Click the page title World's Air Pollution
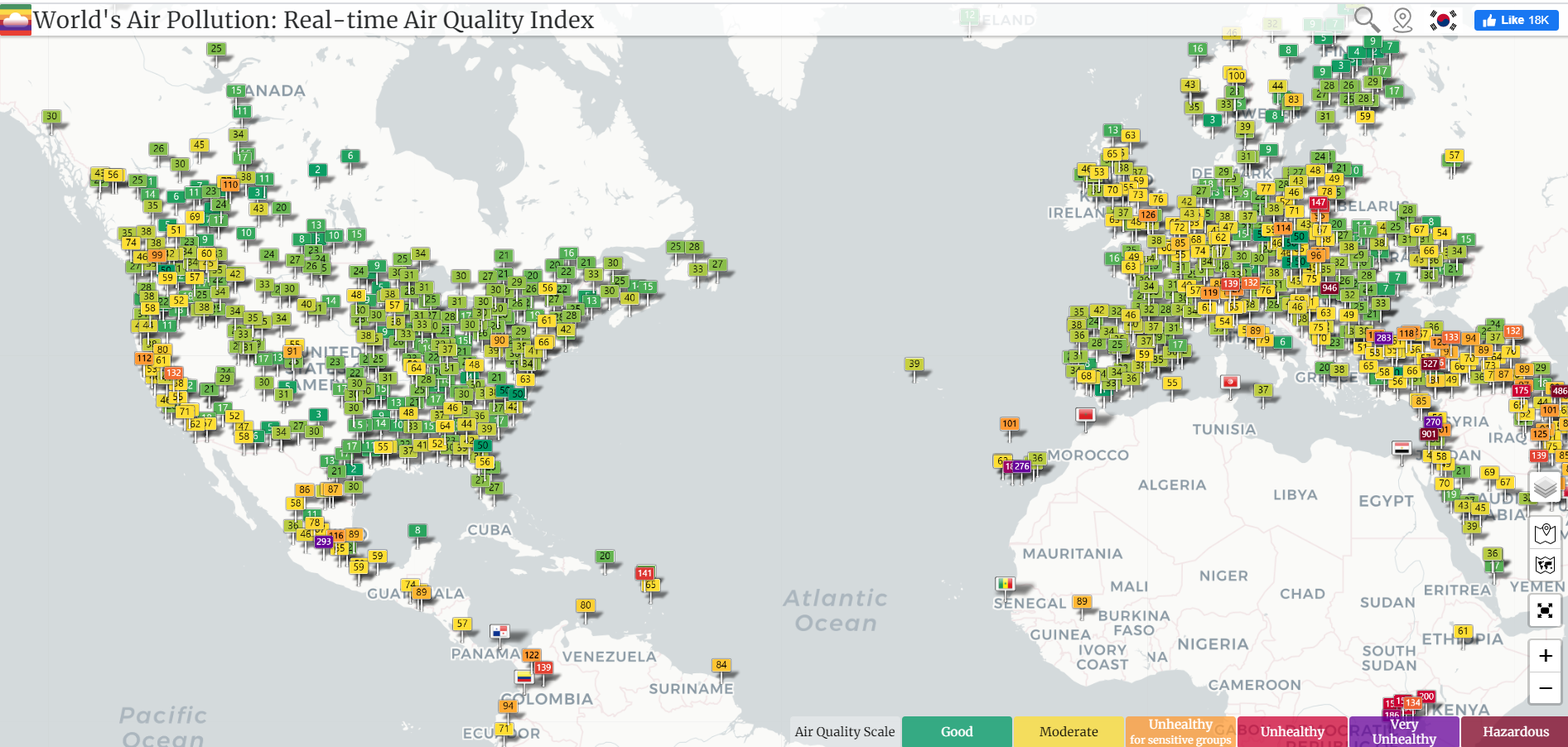 (x=314, y=20)
